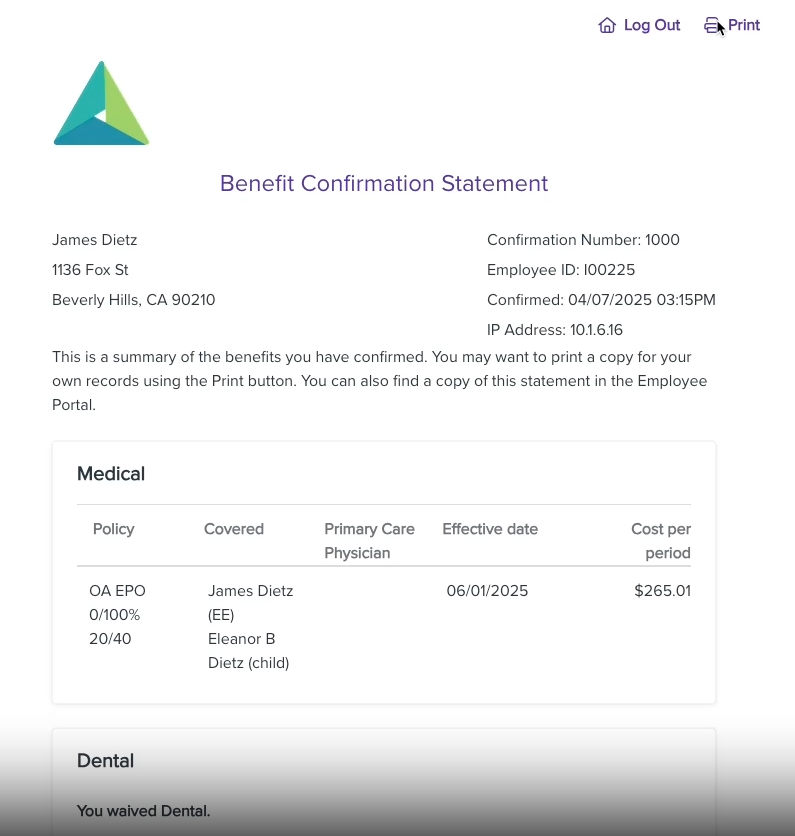Click the Cost per period column header
This screenshot has height=836, width=795.
661,541
